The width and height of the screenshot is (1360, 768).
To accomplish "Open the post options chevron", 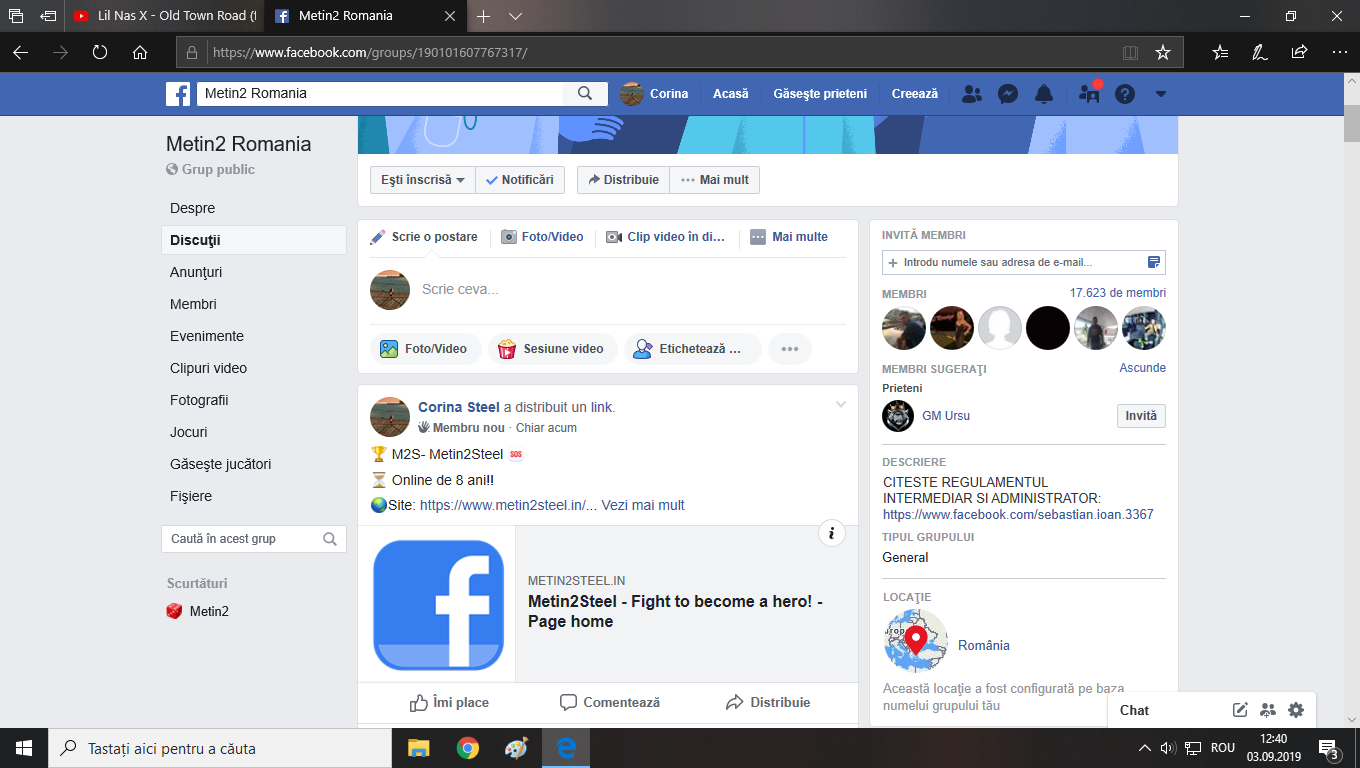I will coord(841,404).
